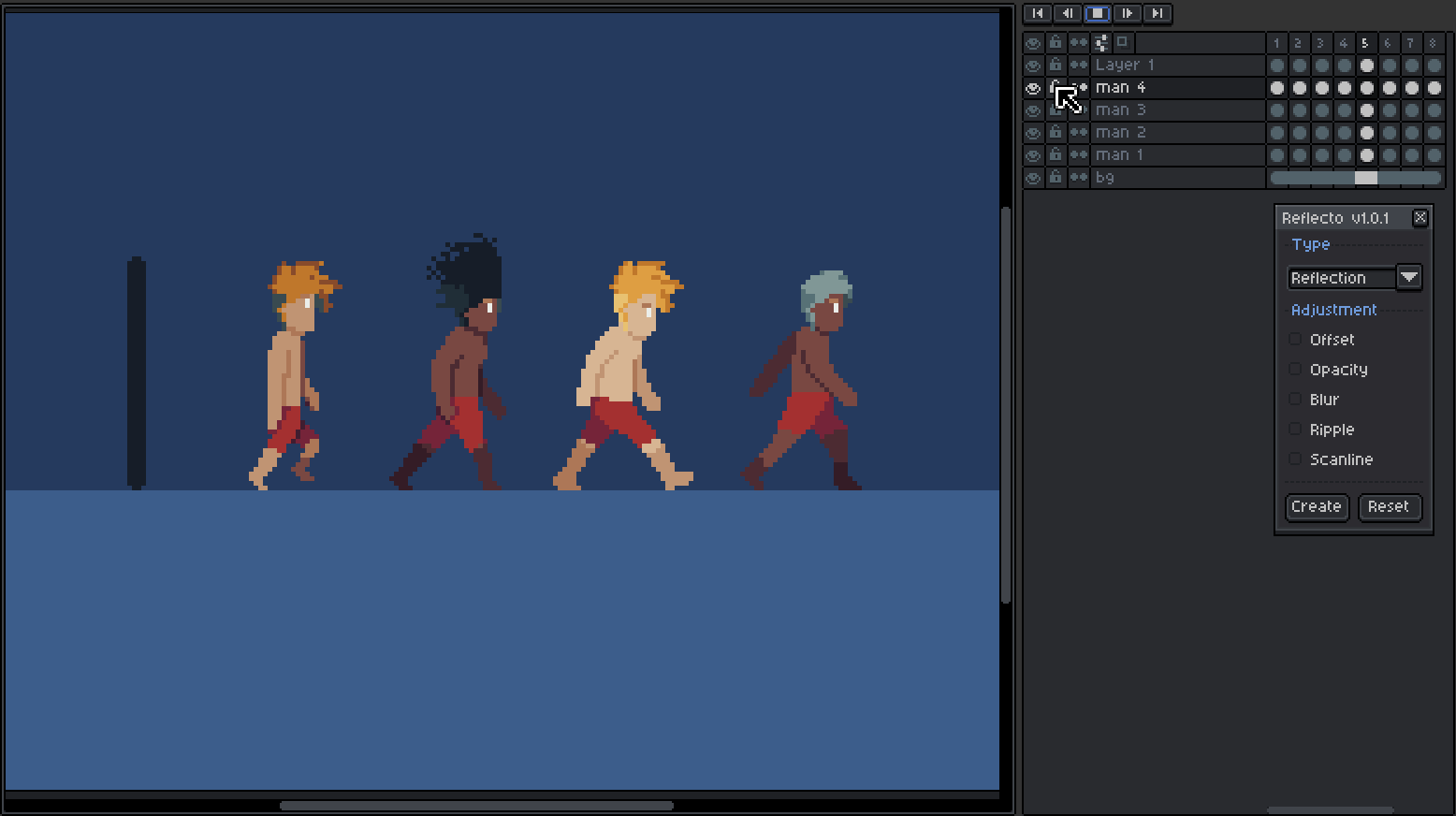Go to frame 3 header
This screenshot has width=1456, height=816.
(x=1321, y=43)
